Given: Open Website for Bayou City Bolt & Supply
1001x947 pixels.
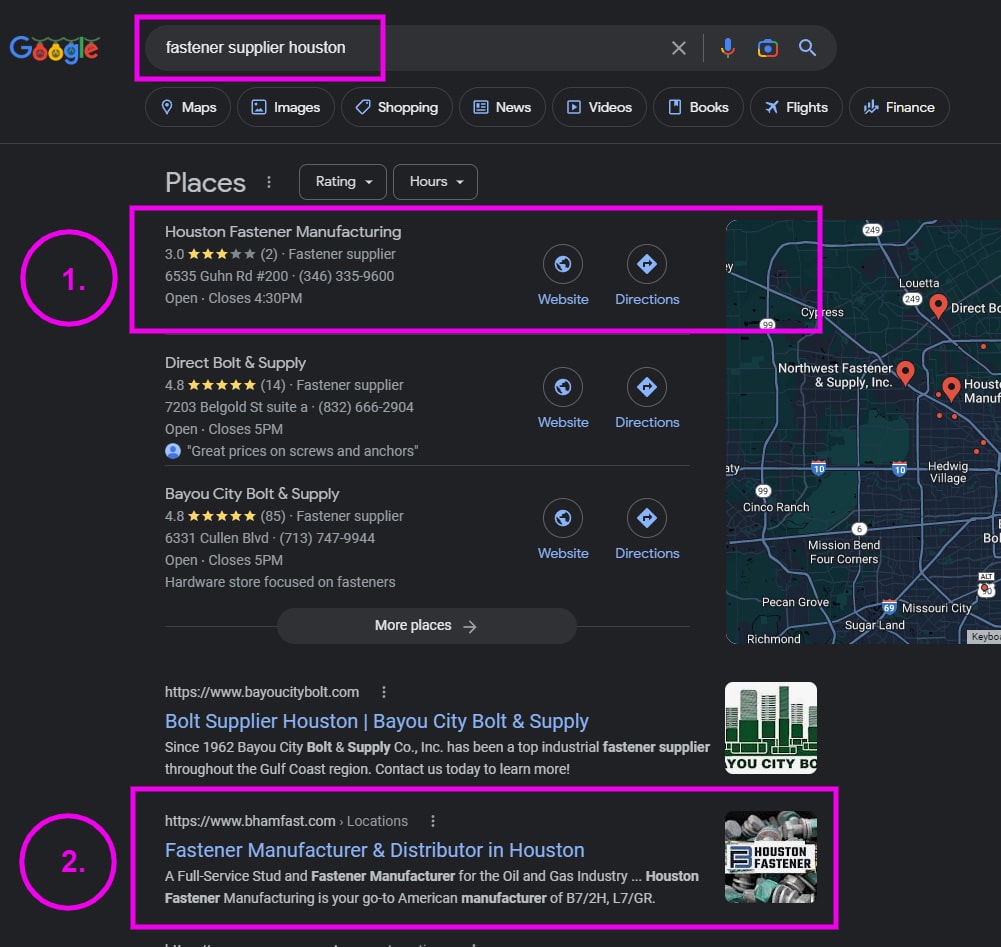Looking at the screenshot, I should pos(563,529).
